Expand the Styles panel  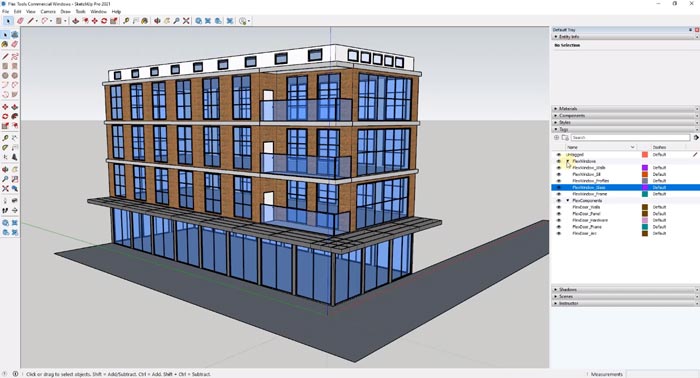(x=625, y=122)
